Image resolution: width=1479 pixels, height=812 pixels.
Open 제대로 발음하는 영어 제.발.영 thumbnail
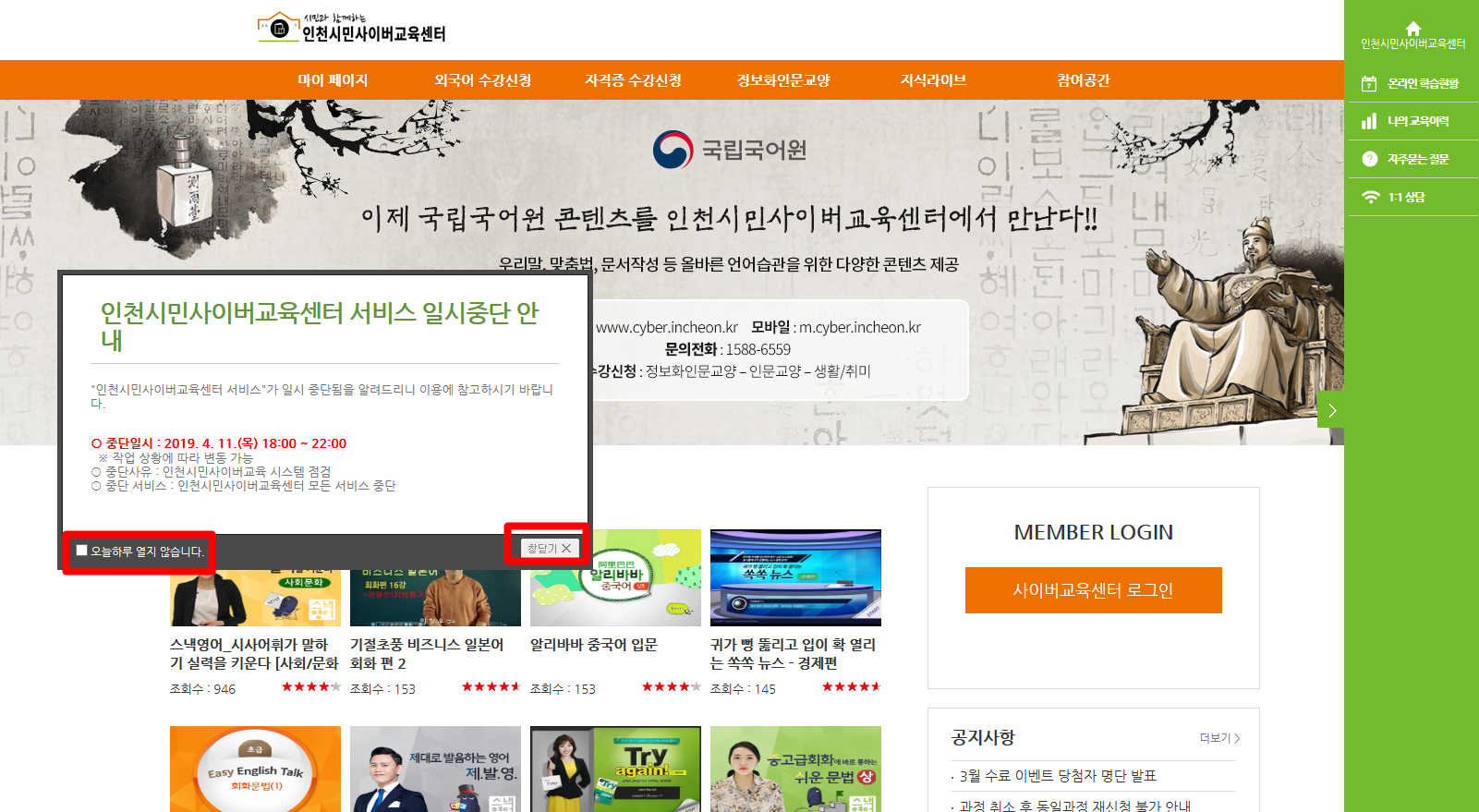pyautogui.click(x=435, y=769)
